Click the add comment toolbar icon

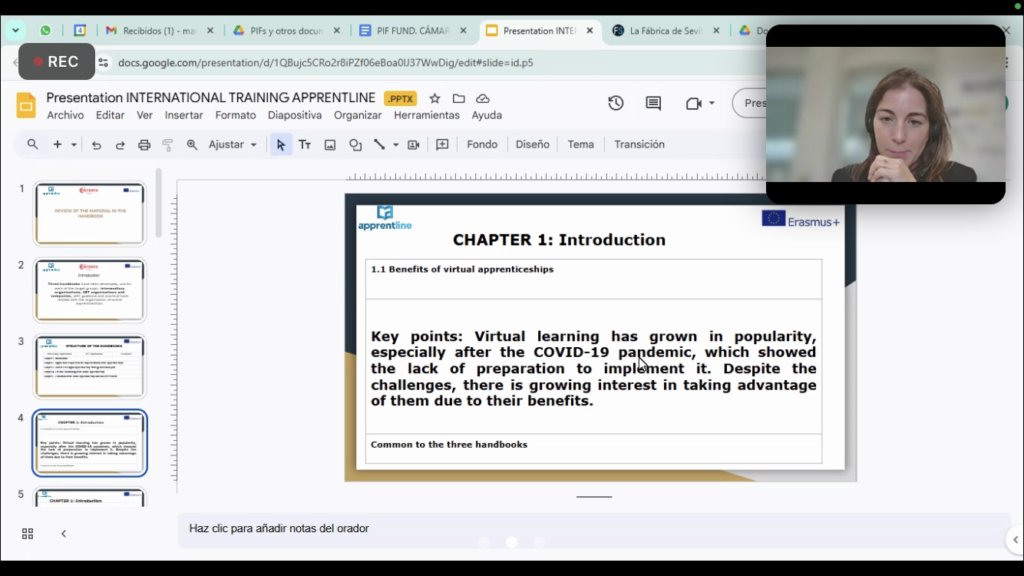[442, 145]
